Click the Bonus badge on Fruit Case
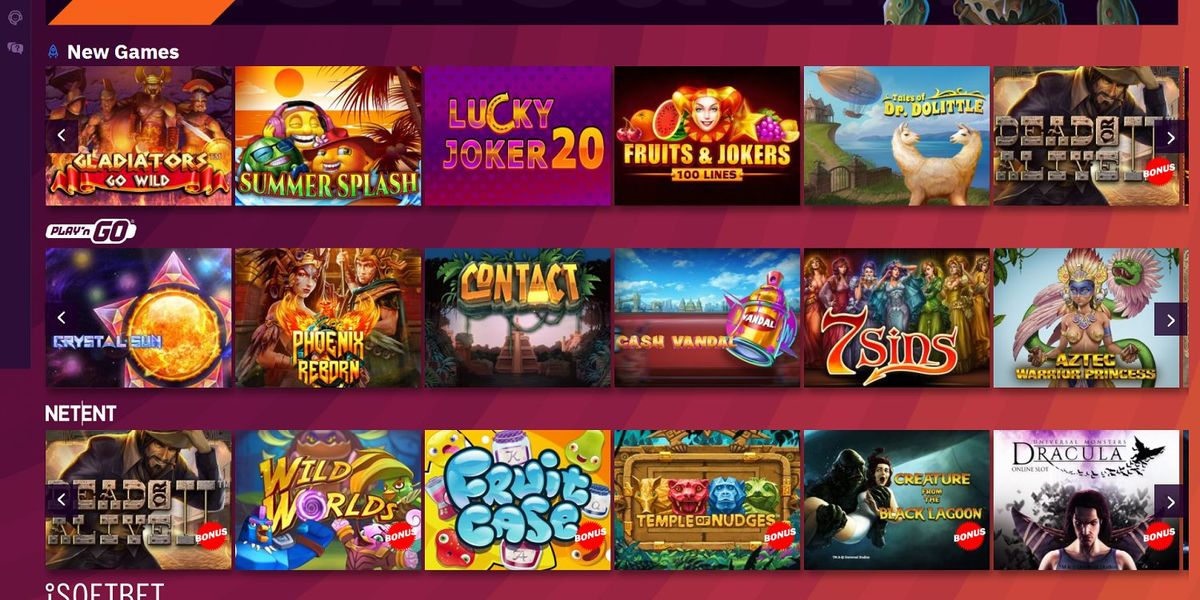Screen dimensions: 1200x600 coord(590,535)
